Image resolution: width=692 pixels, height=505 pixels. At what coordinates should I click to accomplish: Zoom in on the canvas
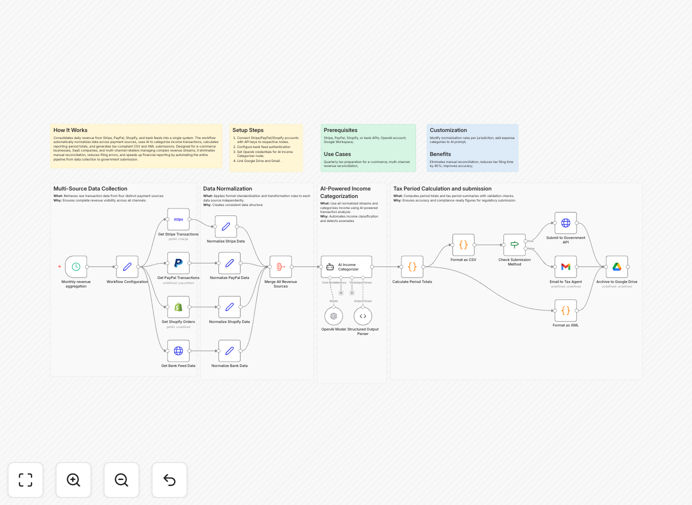click(x=73, y=480)
